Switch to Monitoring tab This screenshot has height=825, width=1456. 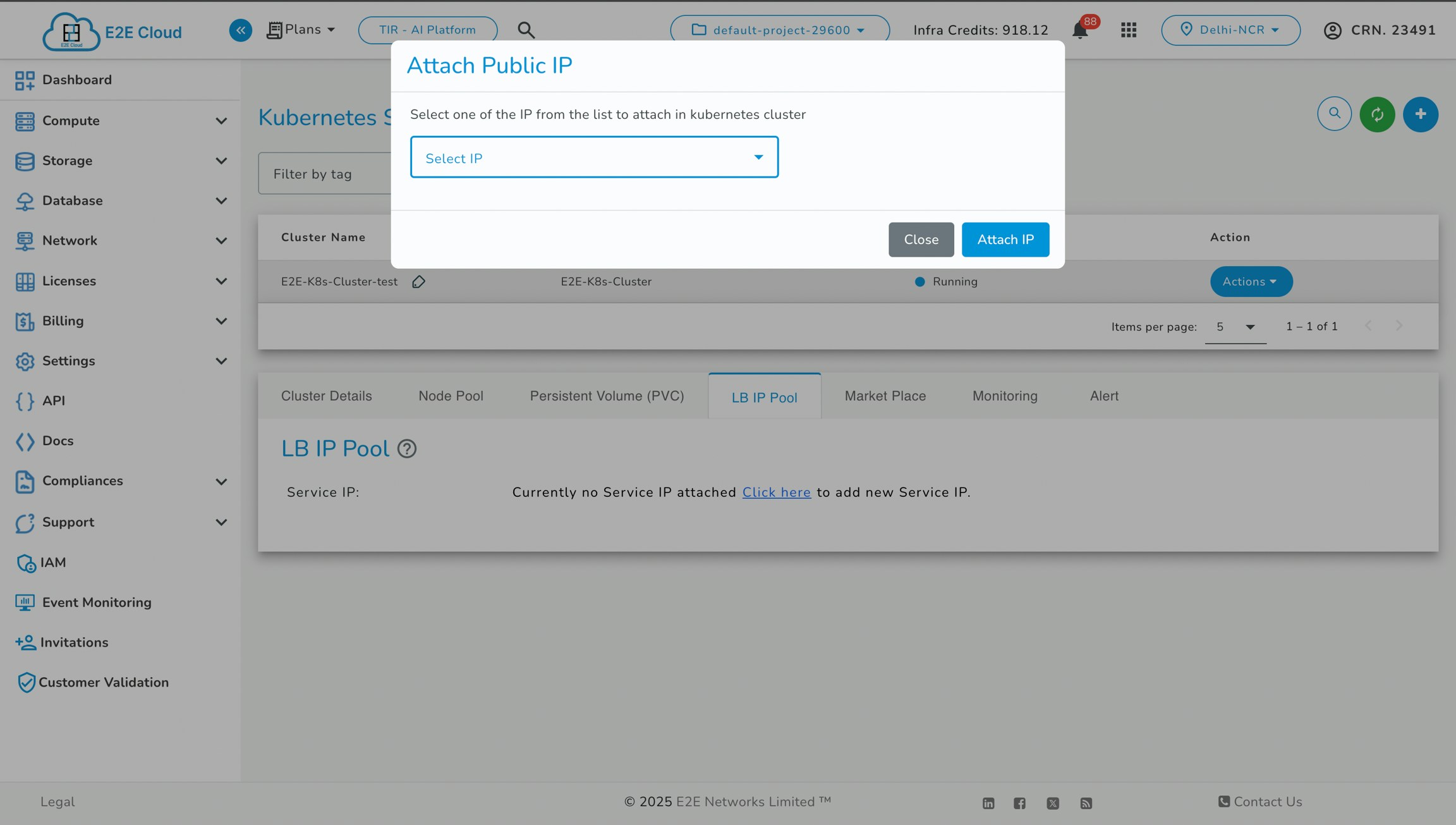click(x=1005, y=396)
